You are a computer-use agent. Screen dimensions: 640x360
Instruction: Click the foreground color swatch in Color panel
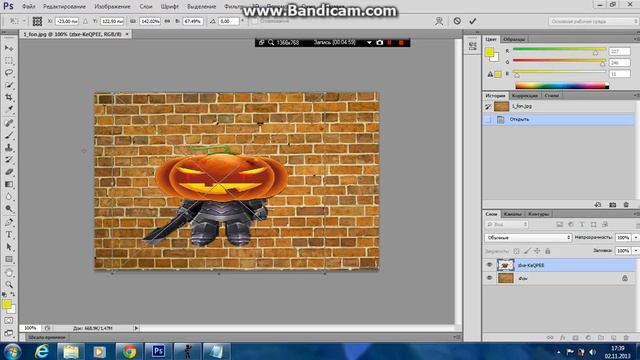489,52
